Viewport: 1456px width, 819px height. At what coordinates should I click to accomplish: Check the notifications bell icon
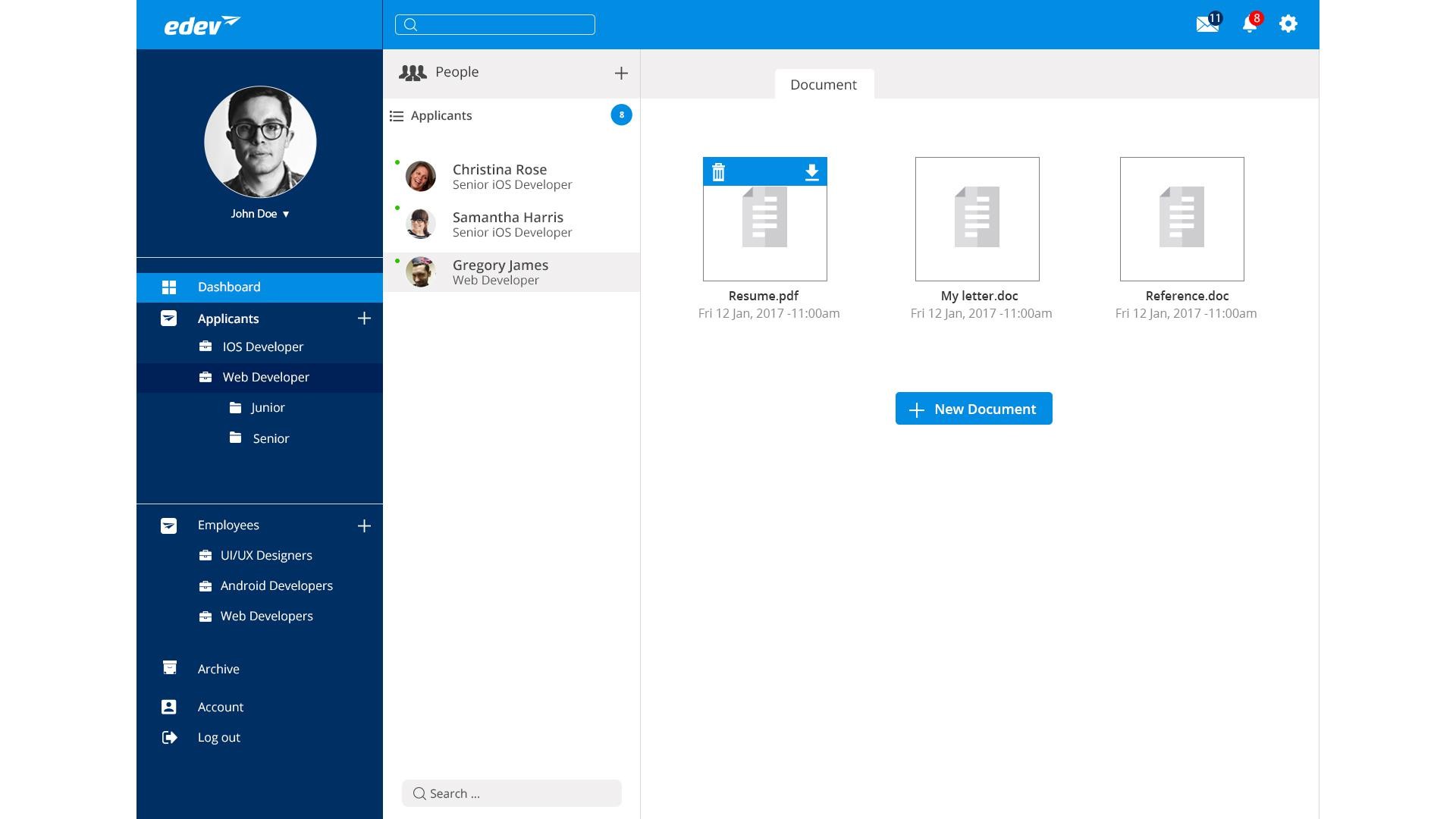point(1249,24)
